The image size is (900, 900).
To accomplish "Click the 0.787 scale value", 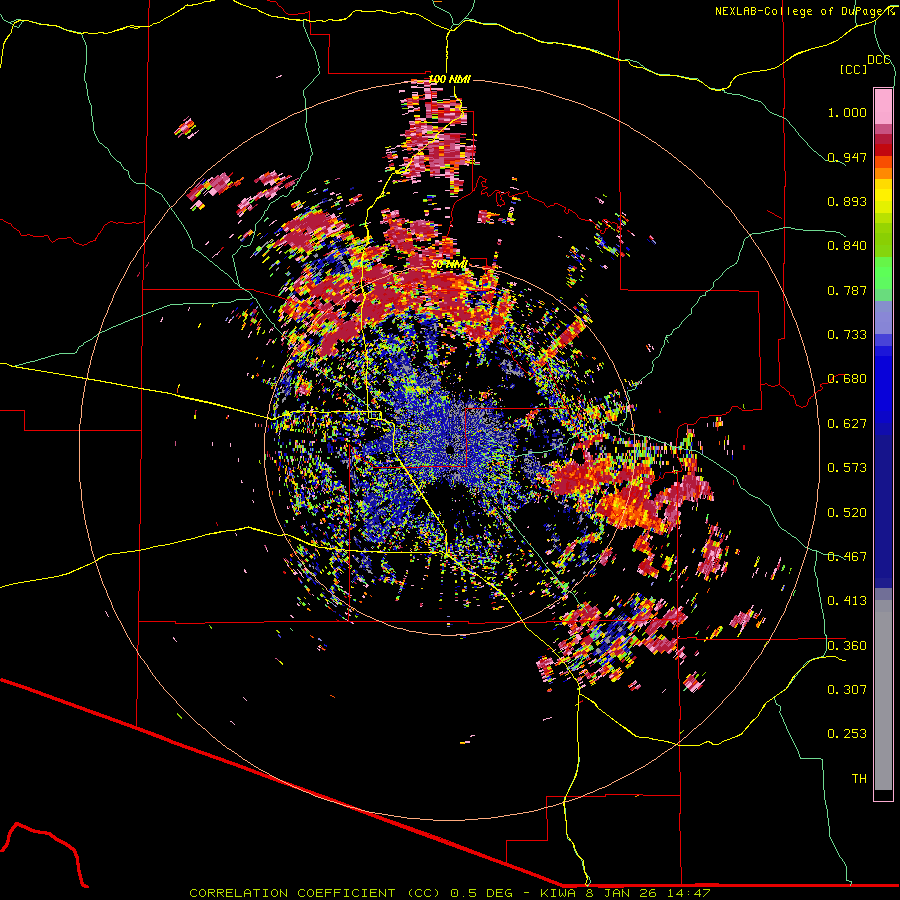I will pos(847,290).
